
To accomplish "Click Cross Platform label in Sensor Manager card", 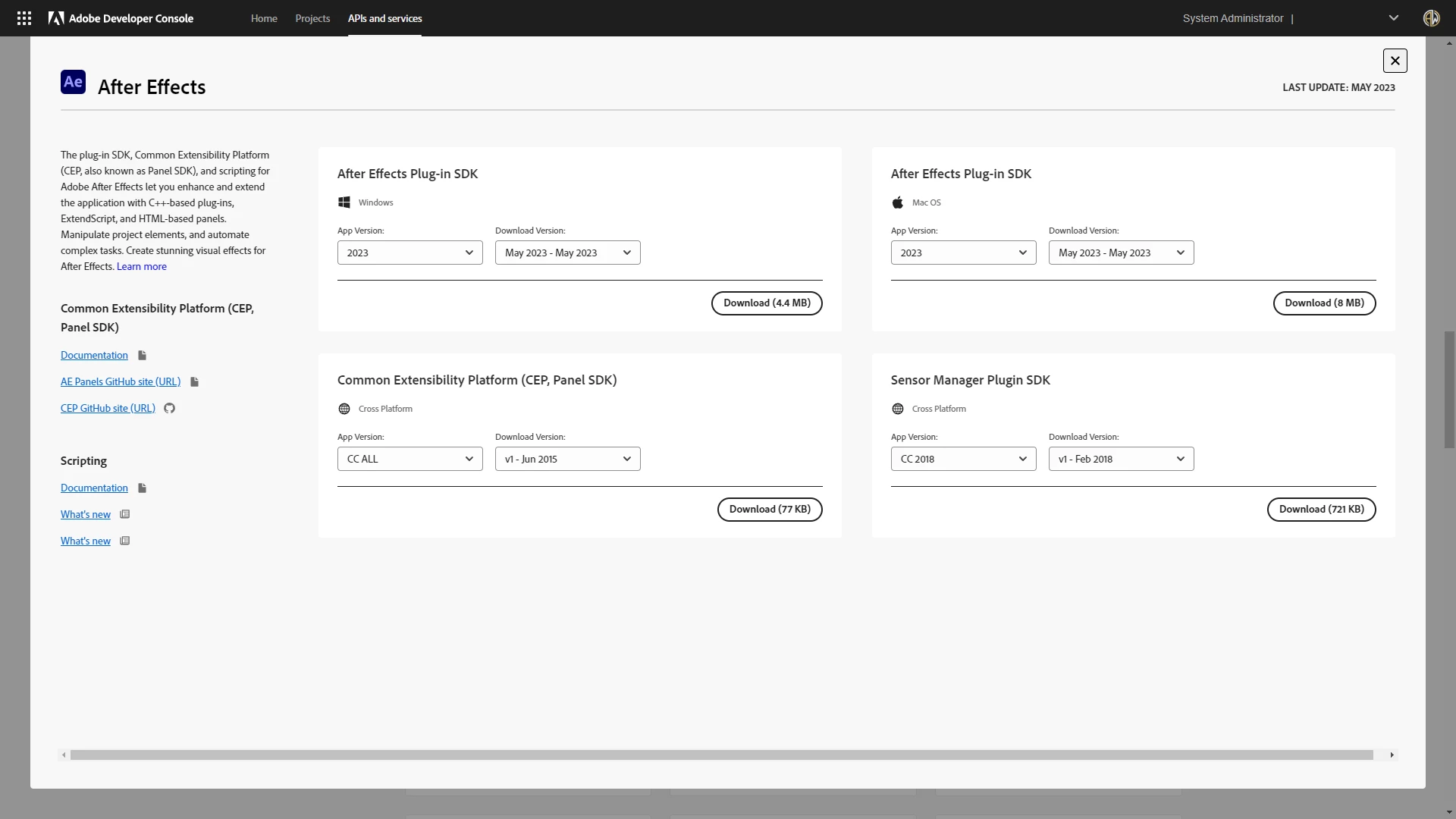I will 939,409.
